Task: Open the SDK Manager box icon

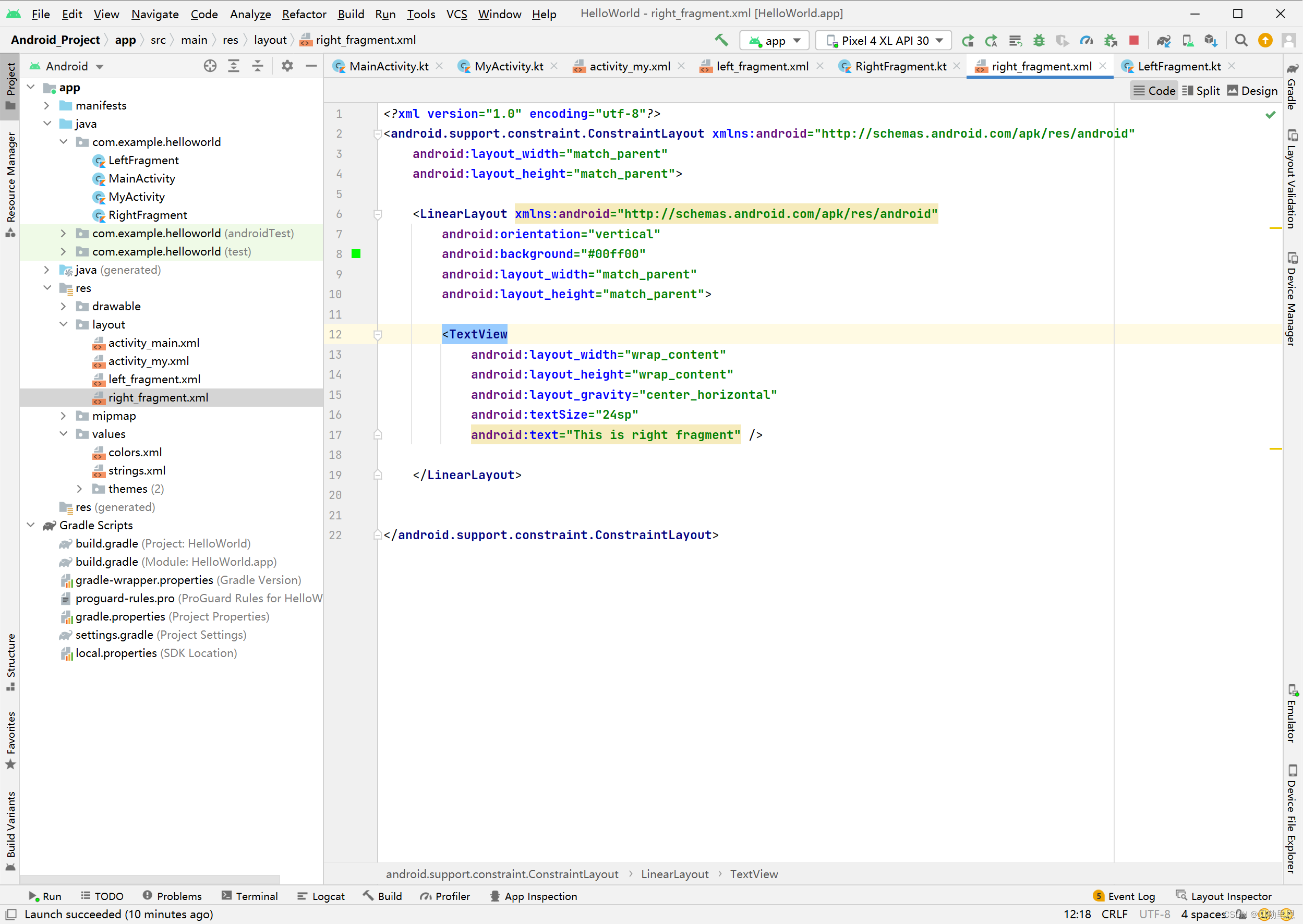Action: click(x=1211, y=40)
